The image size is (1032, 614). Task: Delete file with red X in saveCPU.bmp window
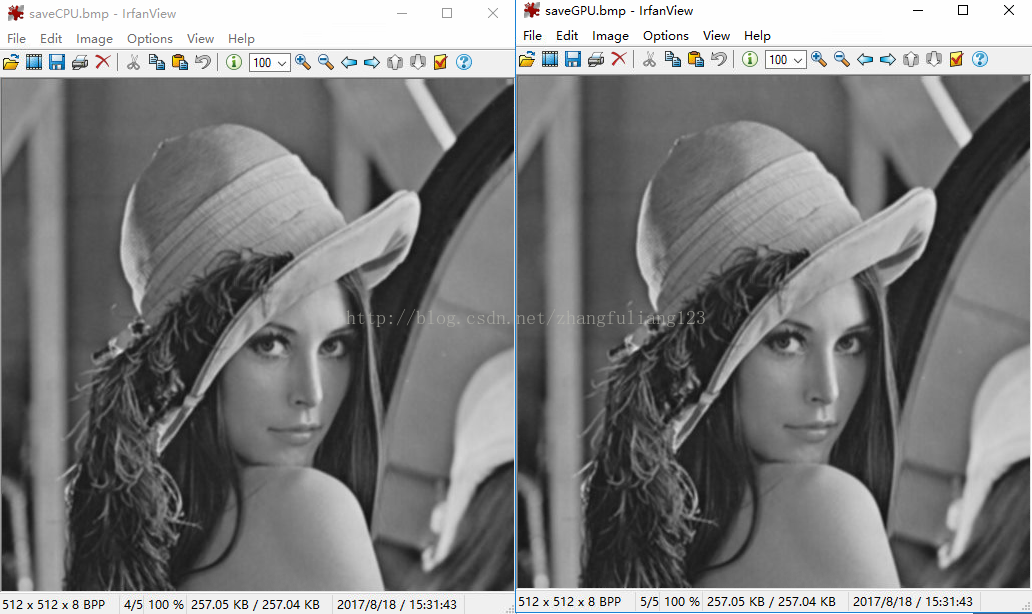pos(102,62)
